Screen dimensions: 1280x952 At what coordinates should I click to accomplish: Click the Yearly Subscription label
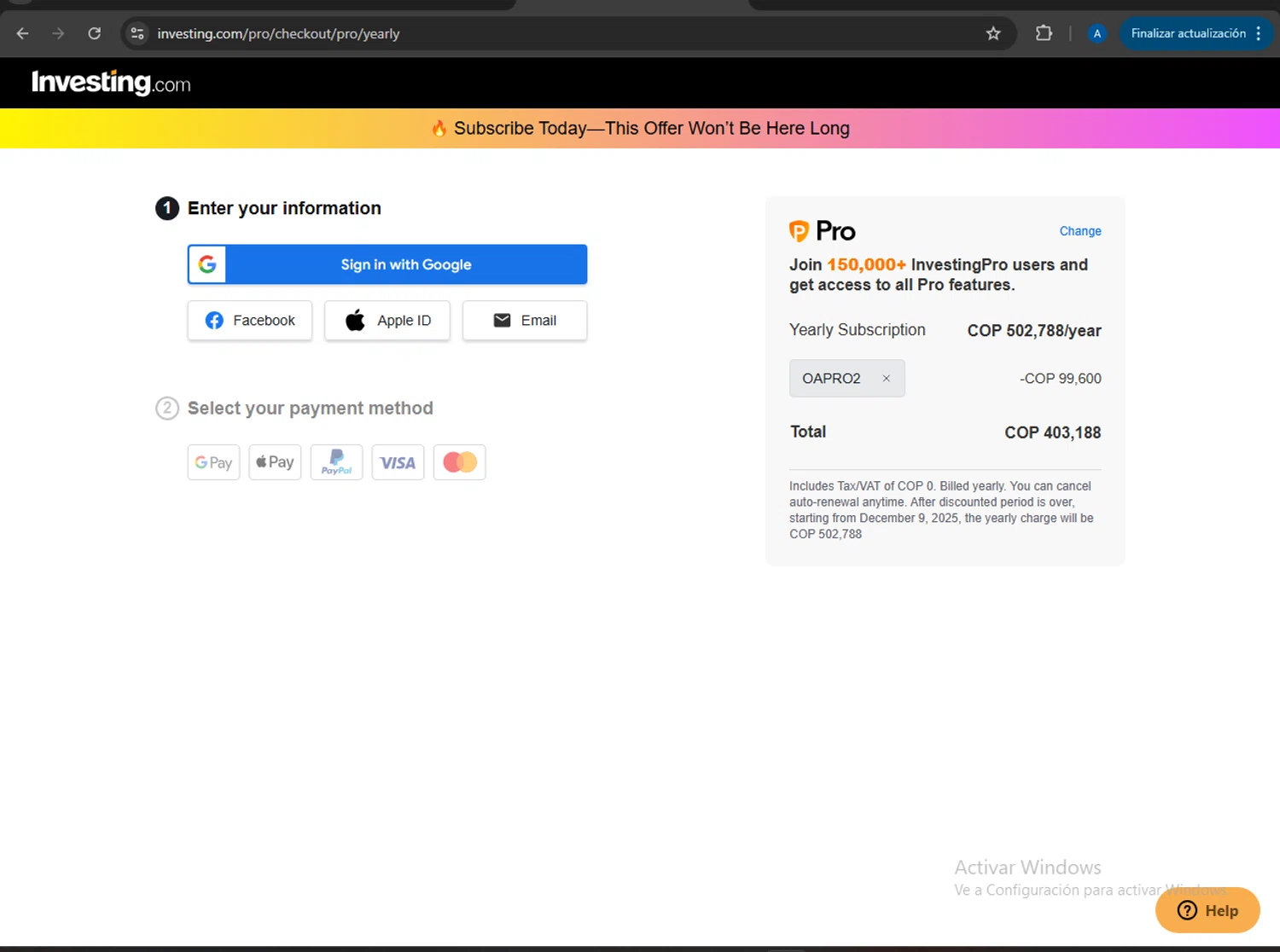(x=858, y=330)
